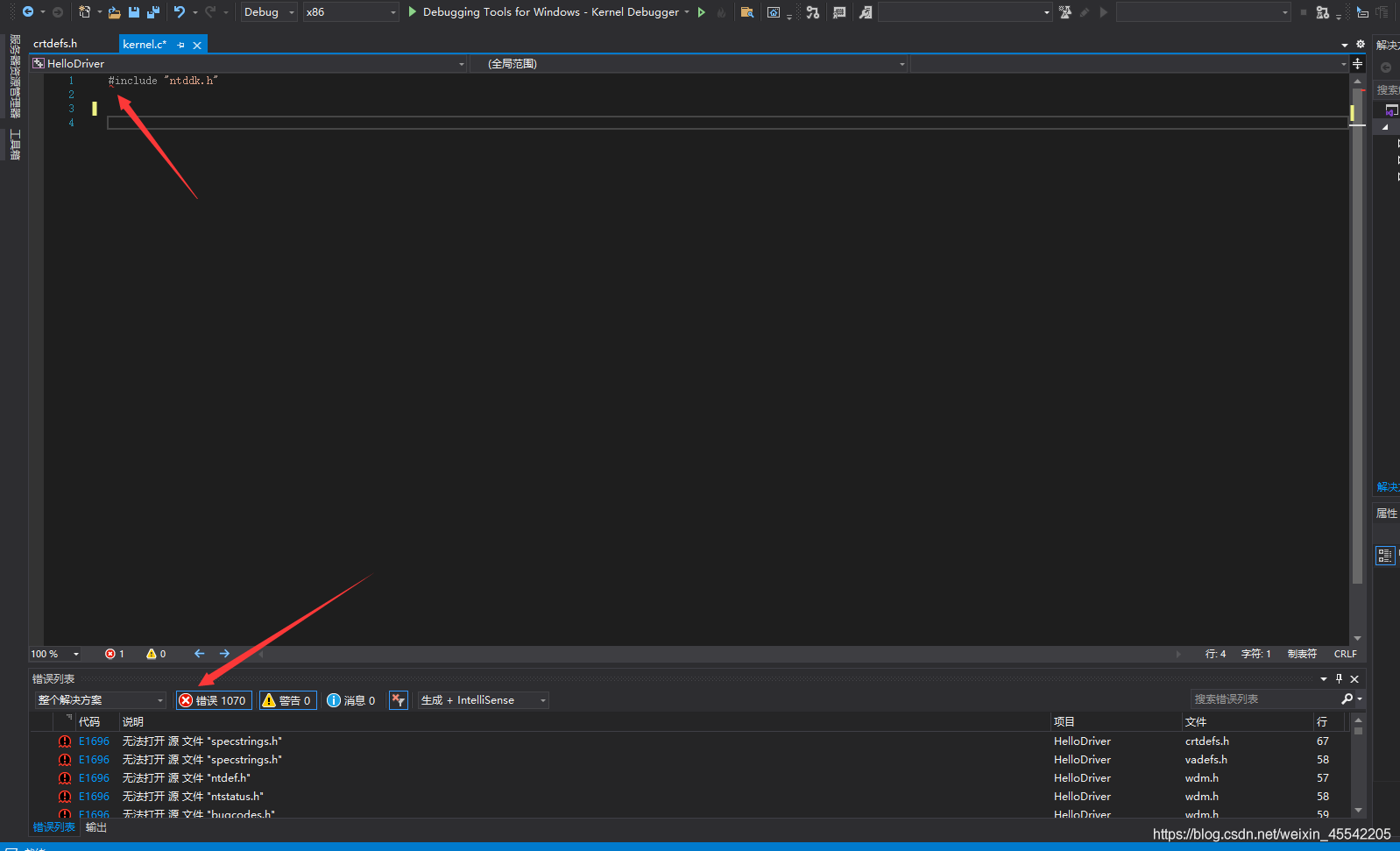1400x851 pixels.
Task: Pin the error list panel
Action: pos(1339,678)
